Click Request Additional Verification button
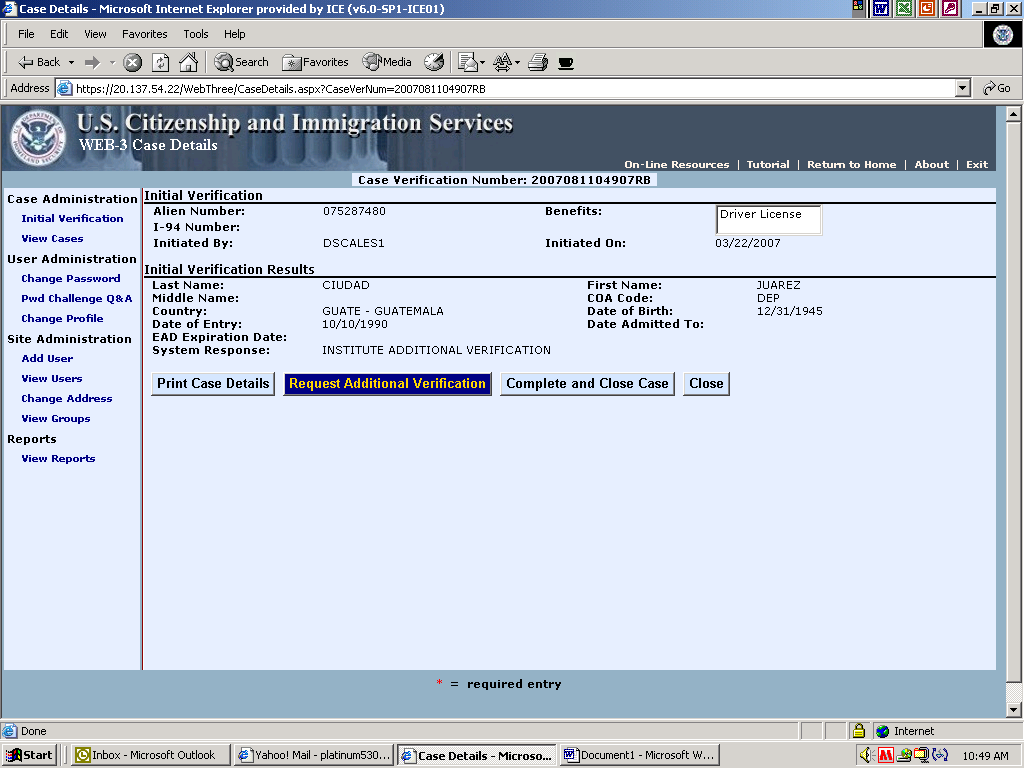1024x768 pixels. [387, 384]
